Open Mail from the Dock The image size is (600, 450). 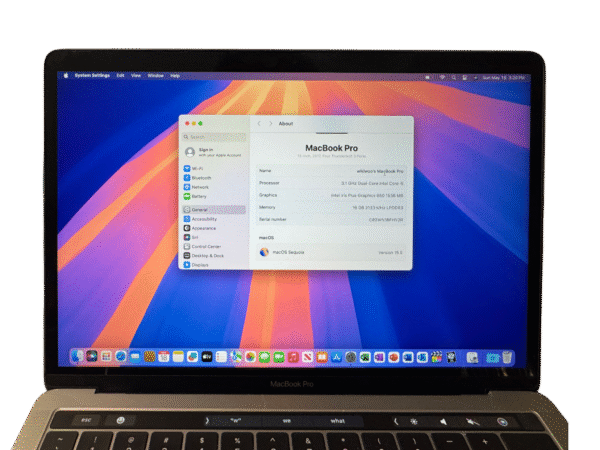click(x=135, y=357)
